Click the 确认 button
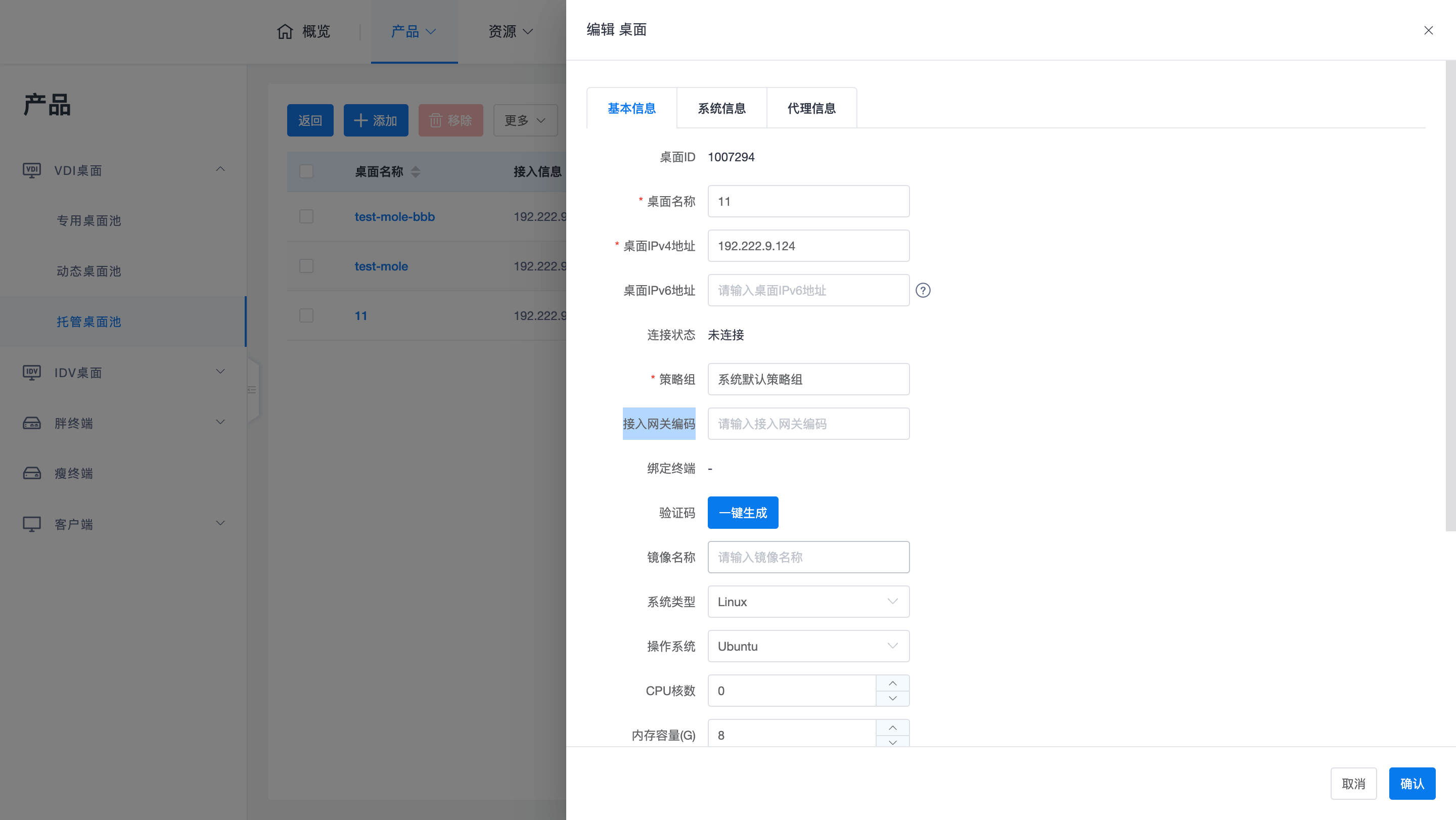1456x820 pixels. click(1412, 783)
